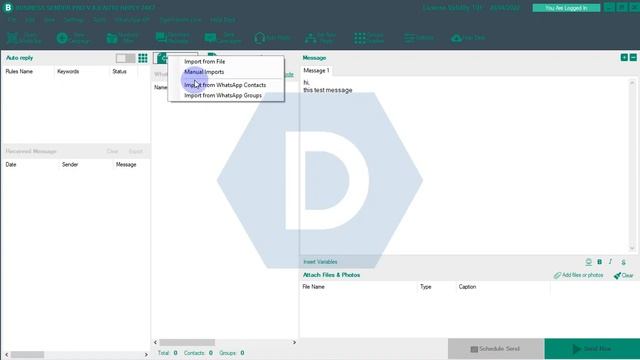Click message area scrollbar down arrow
640x360 pixels.
pyautogui.click(x=632, y=248)
